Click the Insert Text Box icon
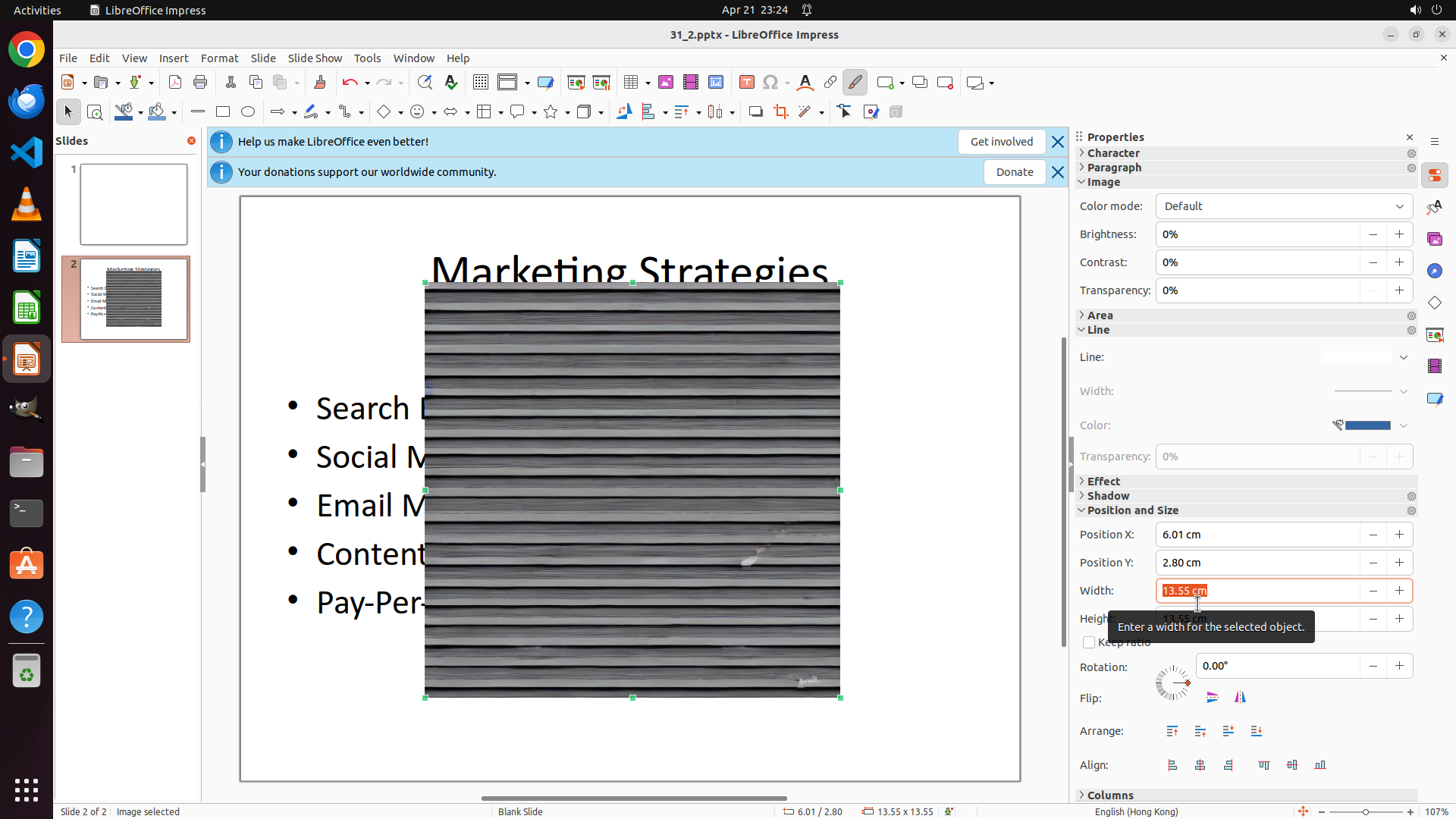This screenshot has height=819, width=1456. (x=746, y=83)
